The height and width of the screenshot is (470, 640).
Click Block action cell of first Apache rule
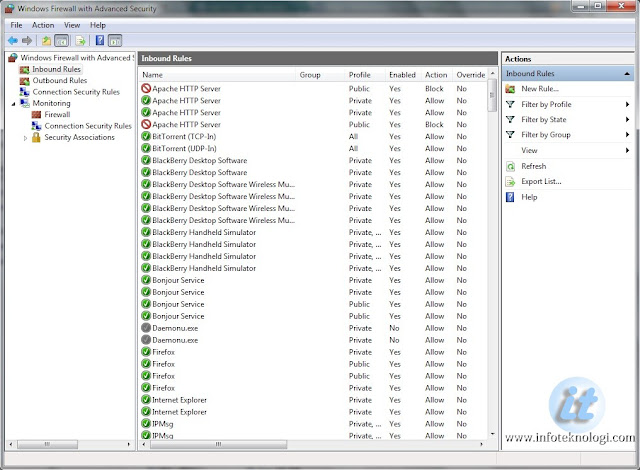434,89
